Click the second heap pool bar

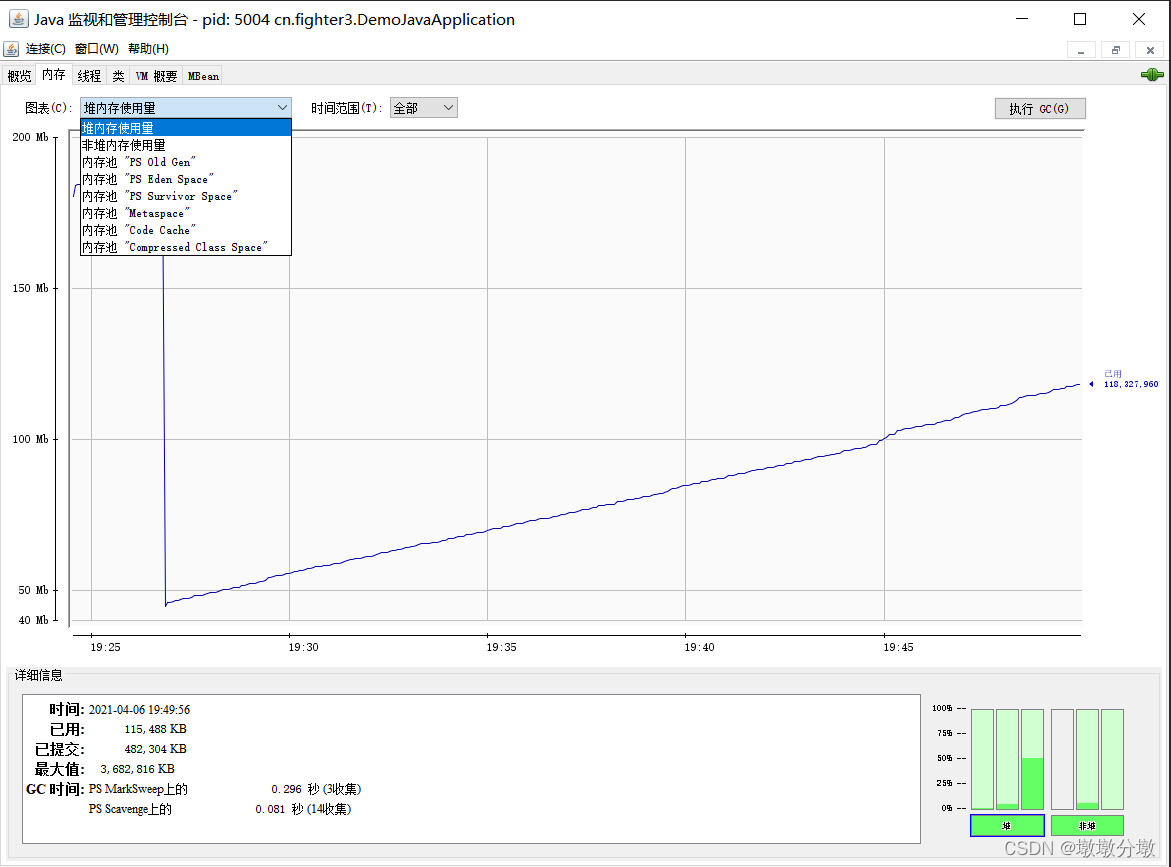pos(1007,759)
